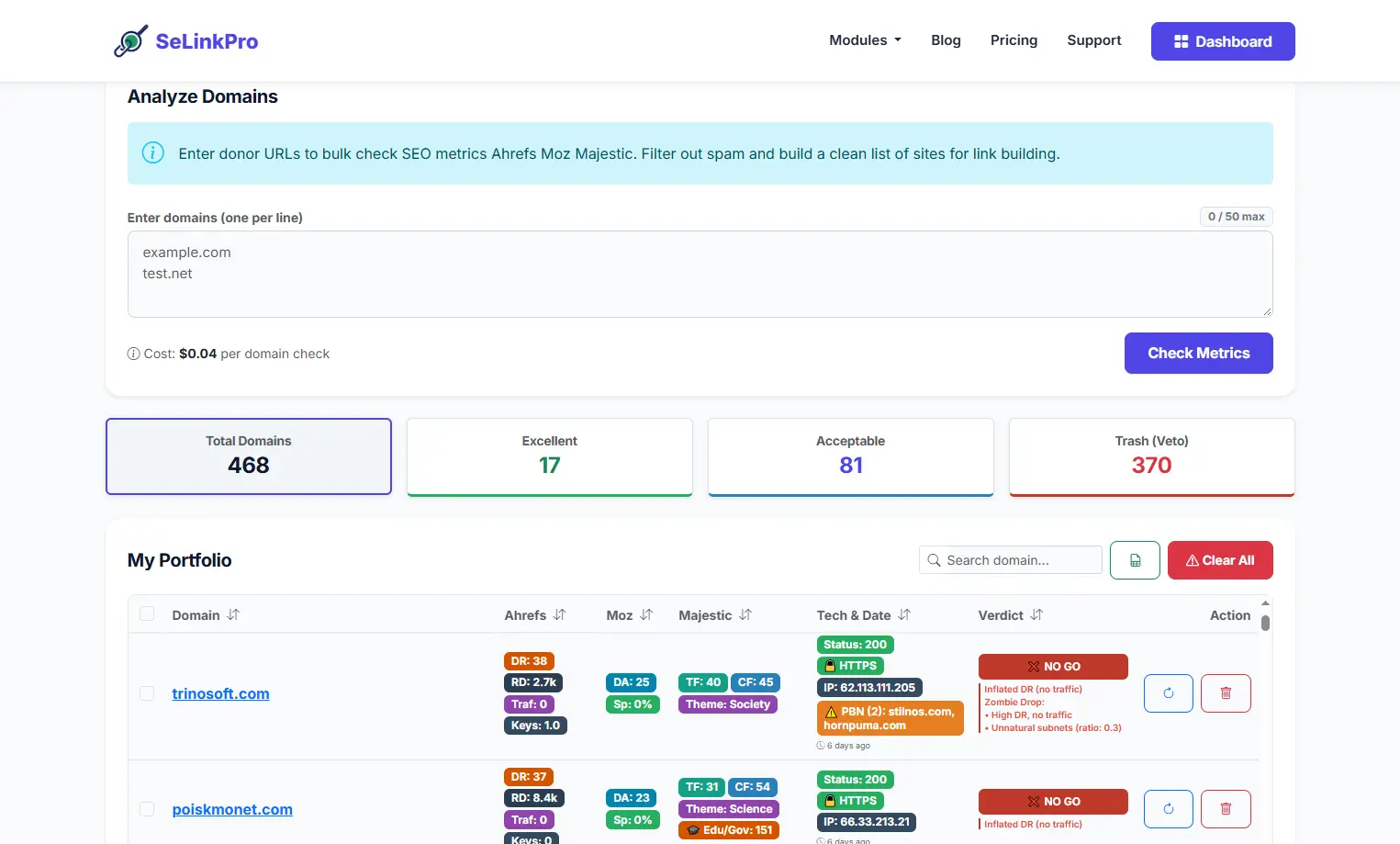1400x844 pixels.
Task: Filter by Excellent domains card
Action: [550, 456]
